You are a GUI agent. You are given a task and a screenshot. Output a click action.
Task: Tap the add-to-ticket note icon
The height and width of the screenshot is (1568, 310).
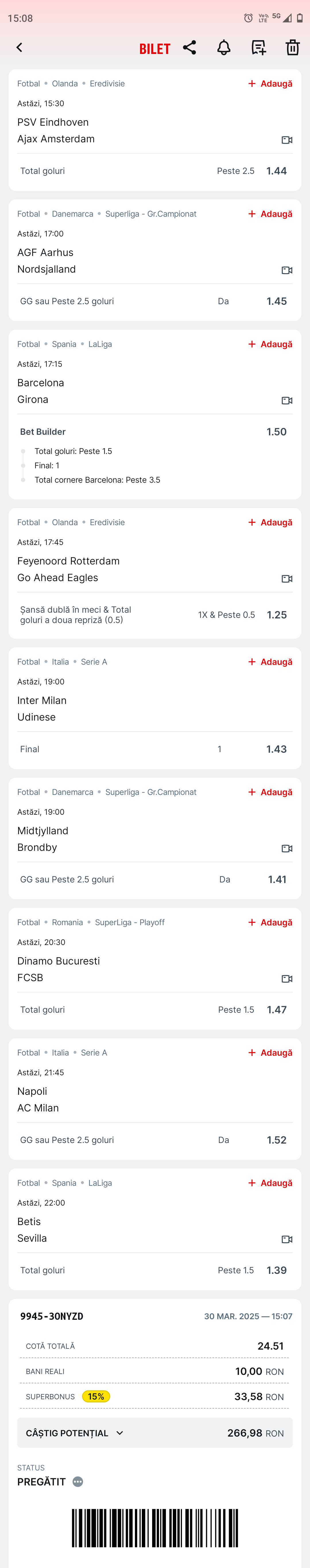coord(259,47)
